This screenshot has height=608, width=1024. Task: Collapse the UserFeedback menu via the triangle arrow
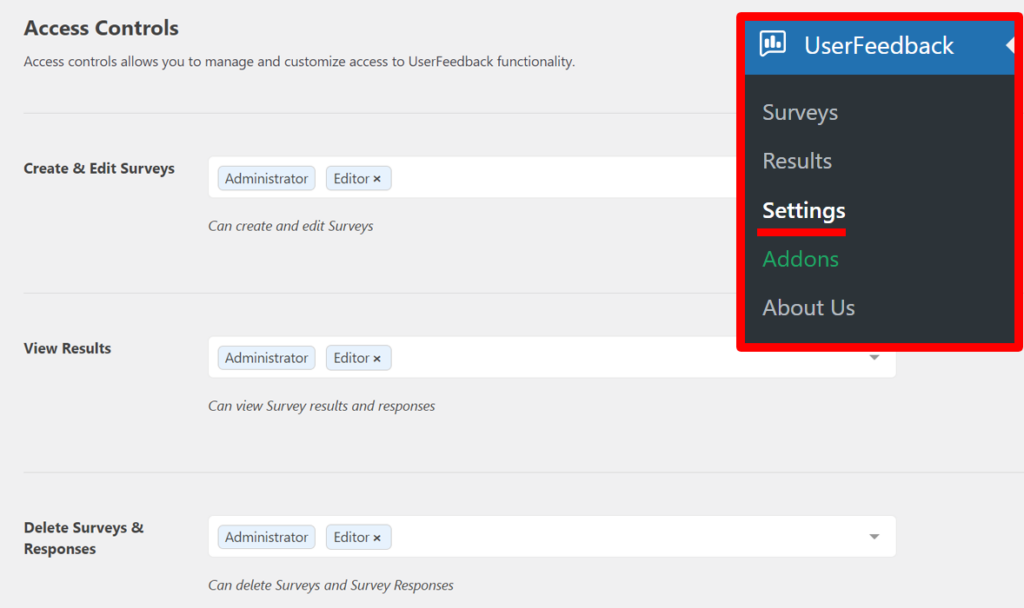click(x=1012, y=45)
